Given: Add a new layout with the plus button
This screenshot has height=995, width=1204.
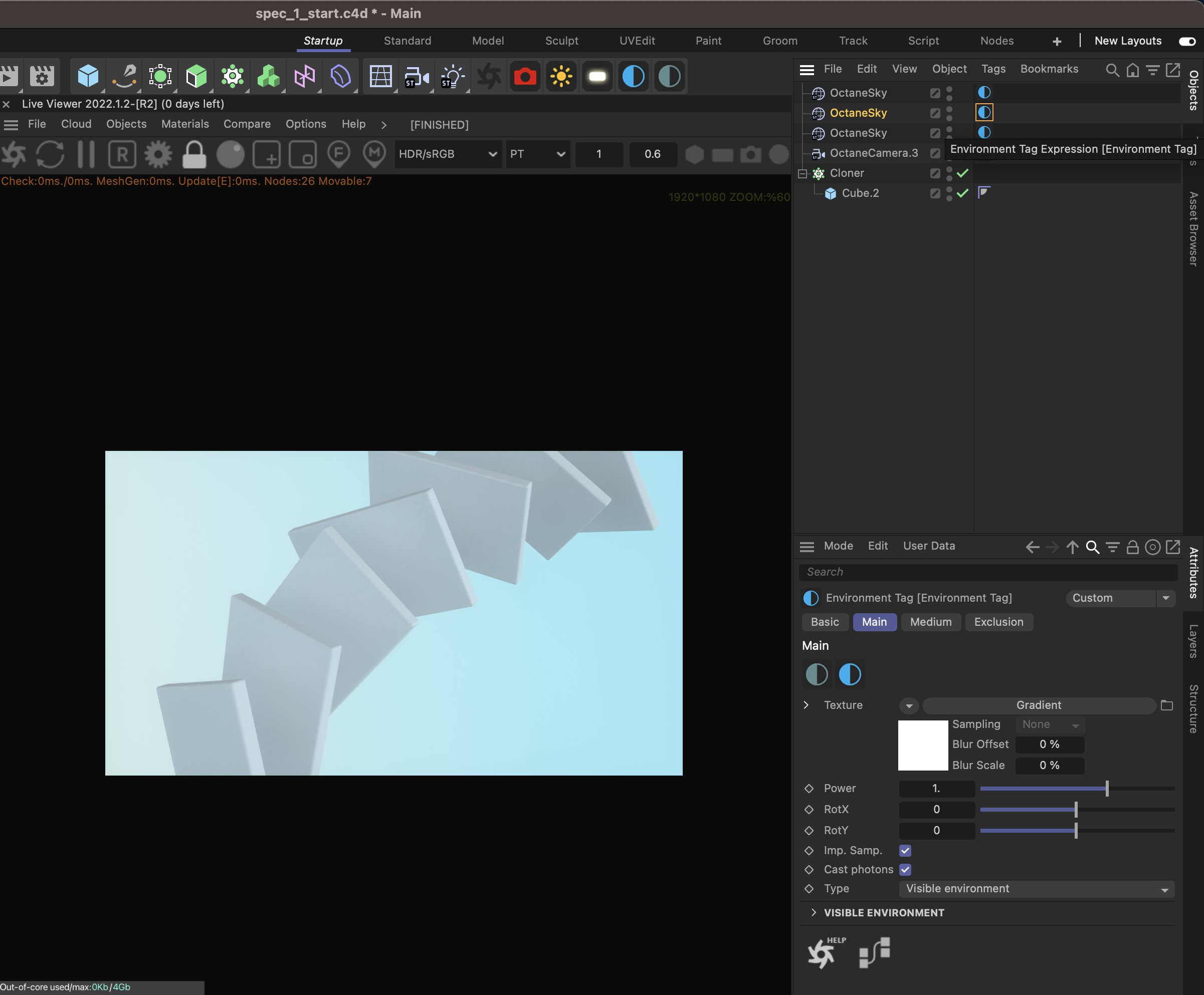Looking at the screenshot, I should tap(1057, 41).
